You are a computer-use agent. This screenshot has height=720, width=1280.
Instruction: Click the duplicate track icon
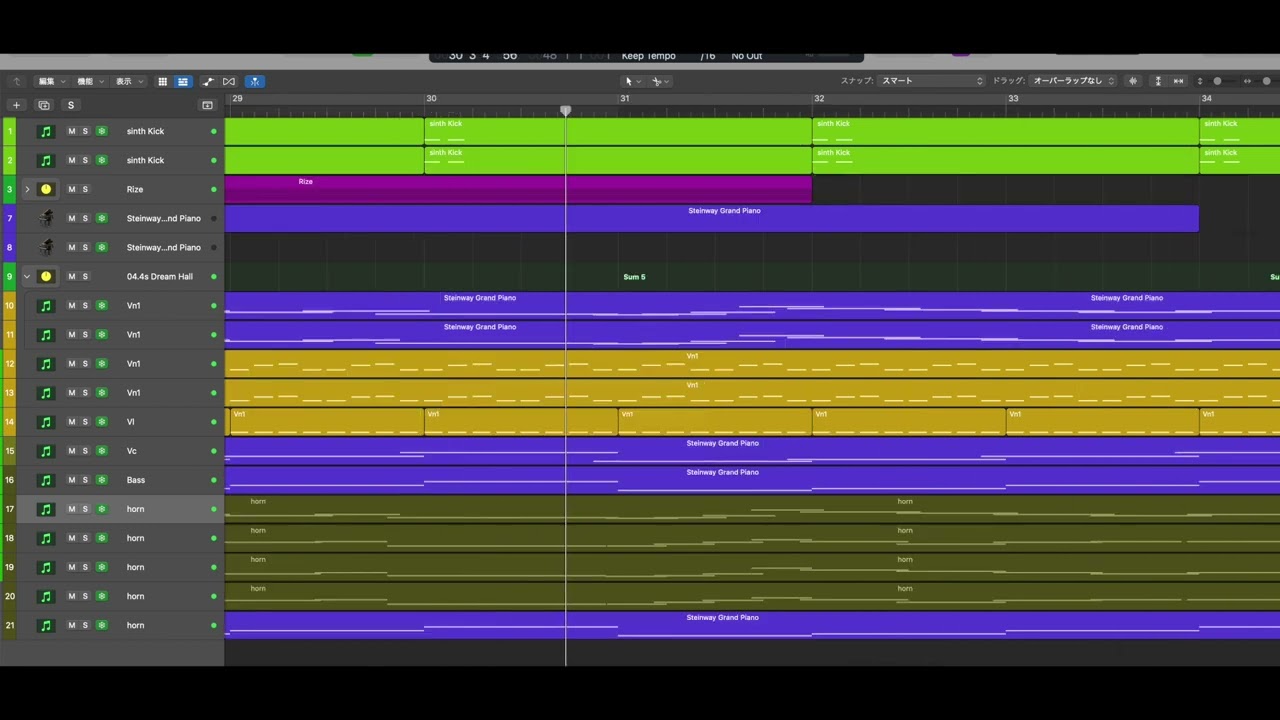43,105
